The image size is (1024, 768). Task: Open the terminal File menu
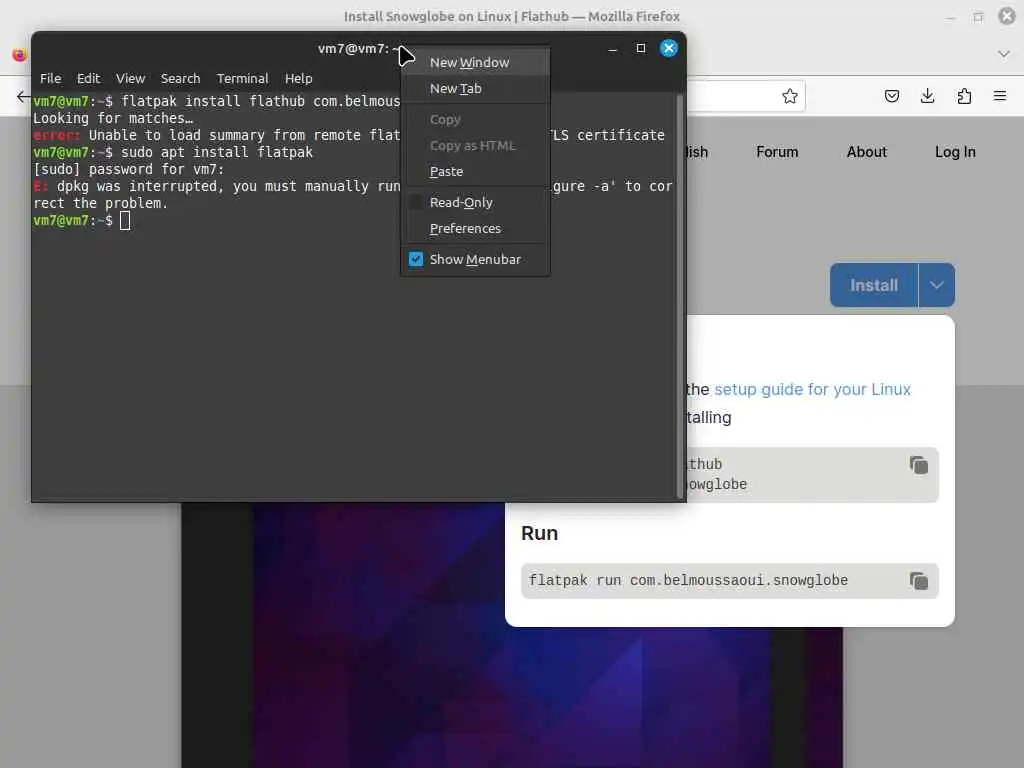pyautogui.click(x=50, y=78)
